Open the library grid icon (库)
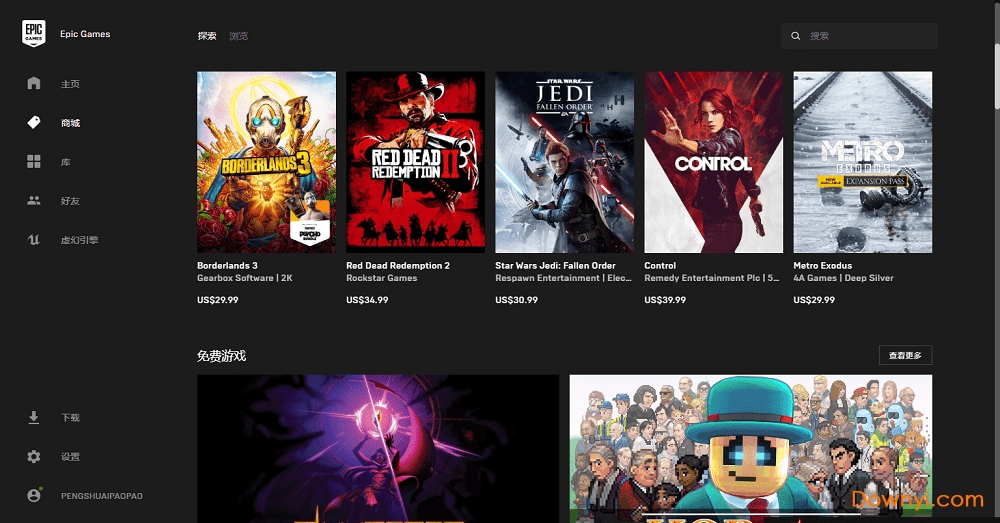Viewport: 1000px width, 523px height. [34, 161]
